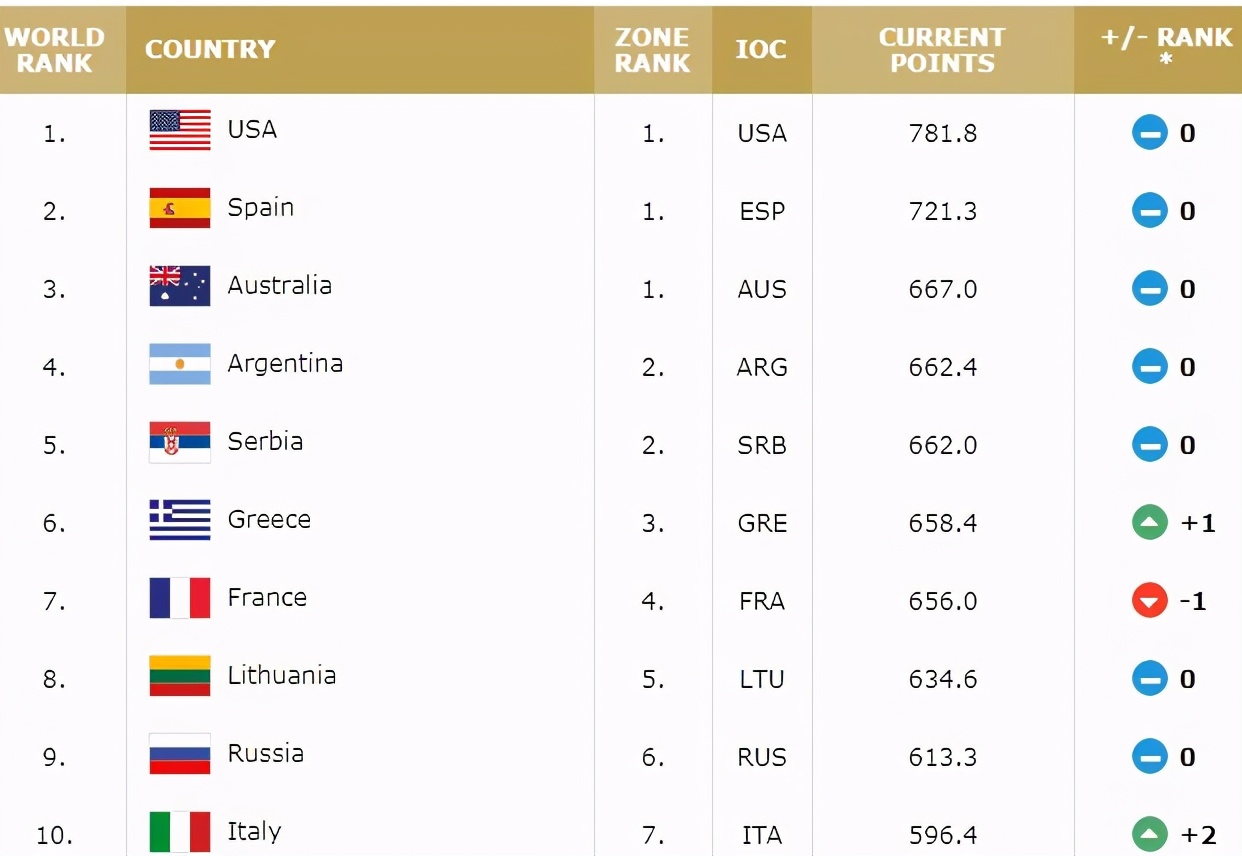Click the Serbia flag icon

pyautogui.click(x=180, y=442)
